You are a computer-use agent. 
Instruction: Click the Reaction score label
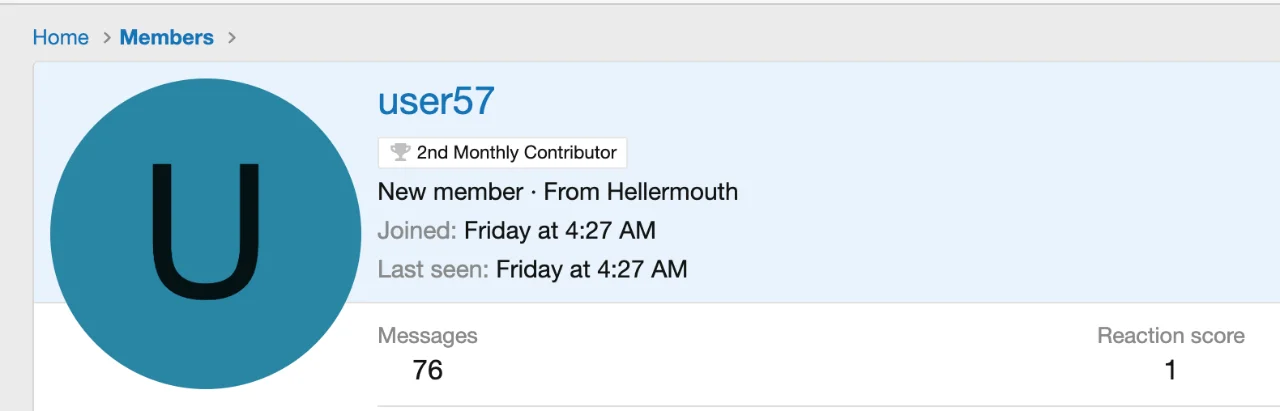1170,336
